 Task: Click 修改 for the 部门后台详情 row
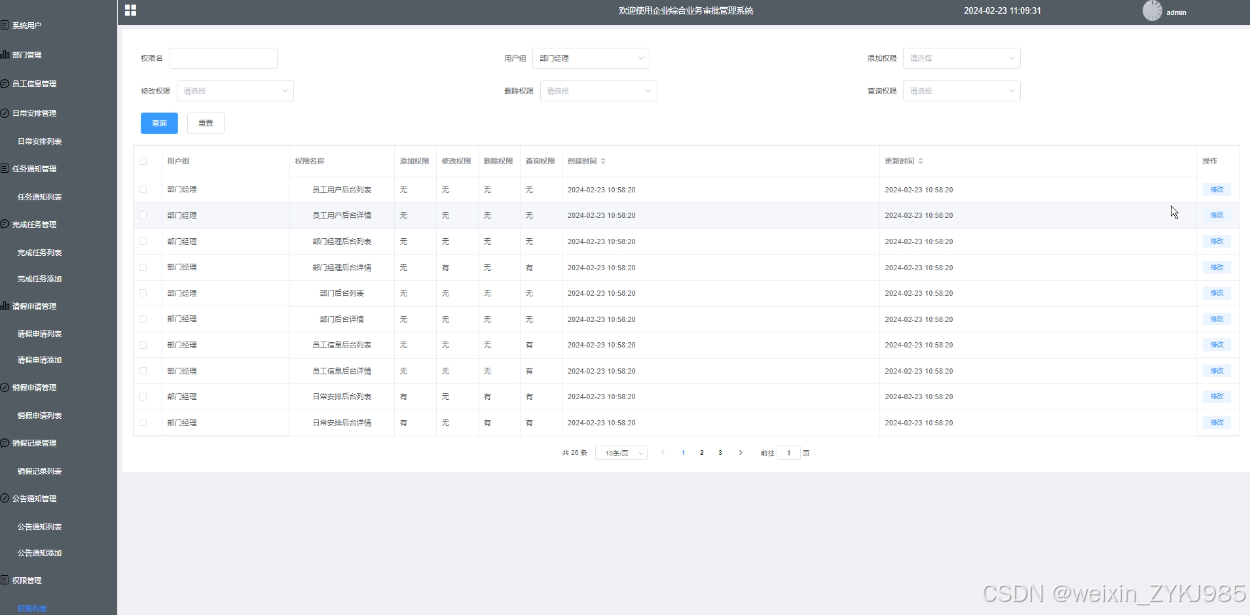tap(1217, 319)
